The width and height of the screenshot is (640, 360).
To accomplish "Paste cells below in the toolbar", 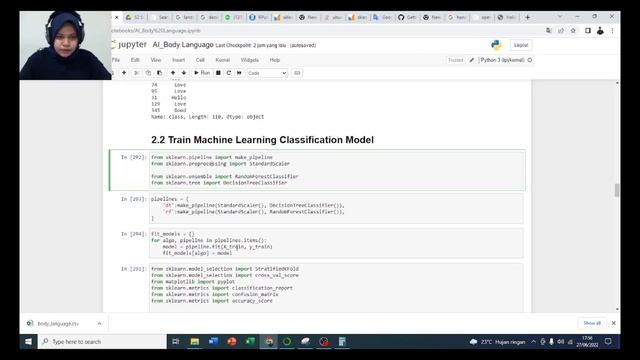I will pyautogui.click(x=160, y=73).
